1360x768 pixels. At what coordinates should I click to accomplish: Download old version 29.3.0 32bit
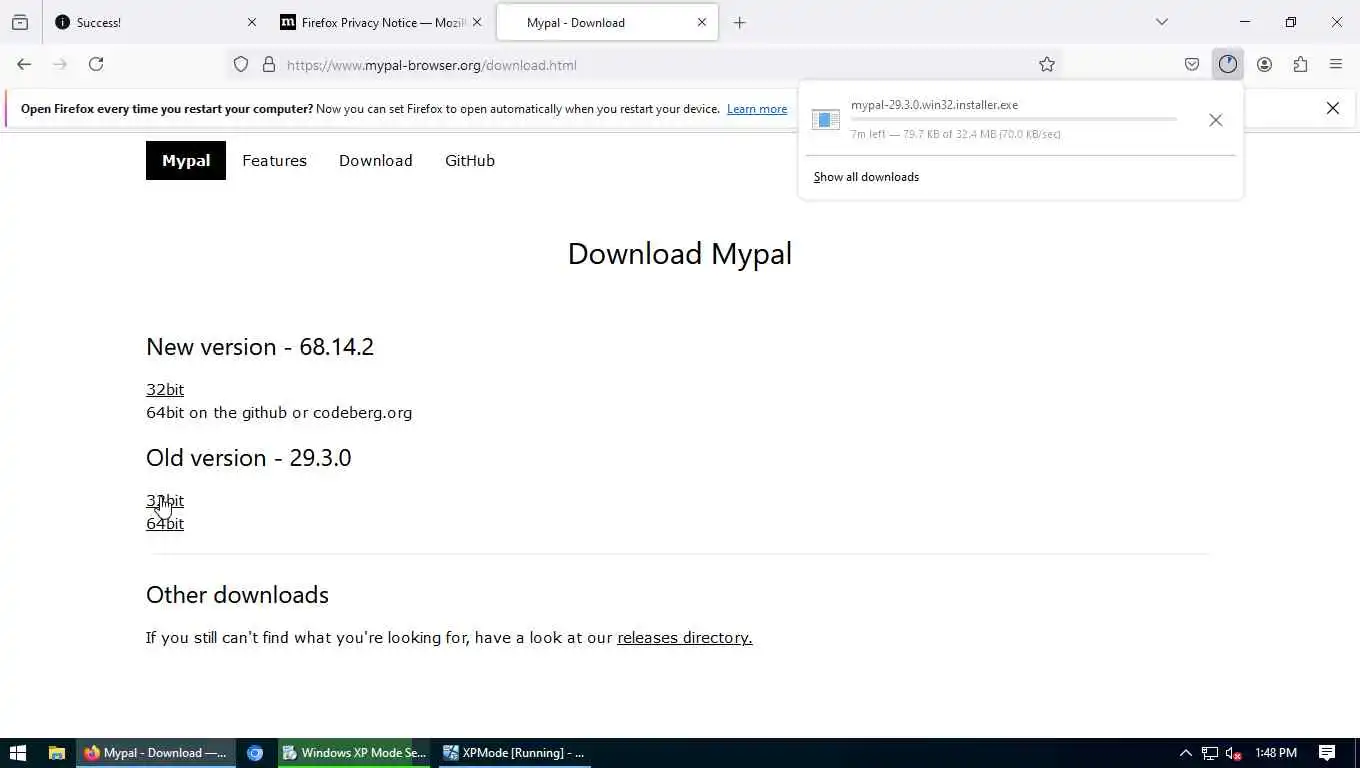pyautogui.click(x=165, y=500)
